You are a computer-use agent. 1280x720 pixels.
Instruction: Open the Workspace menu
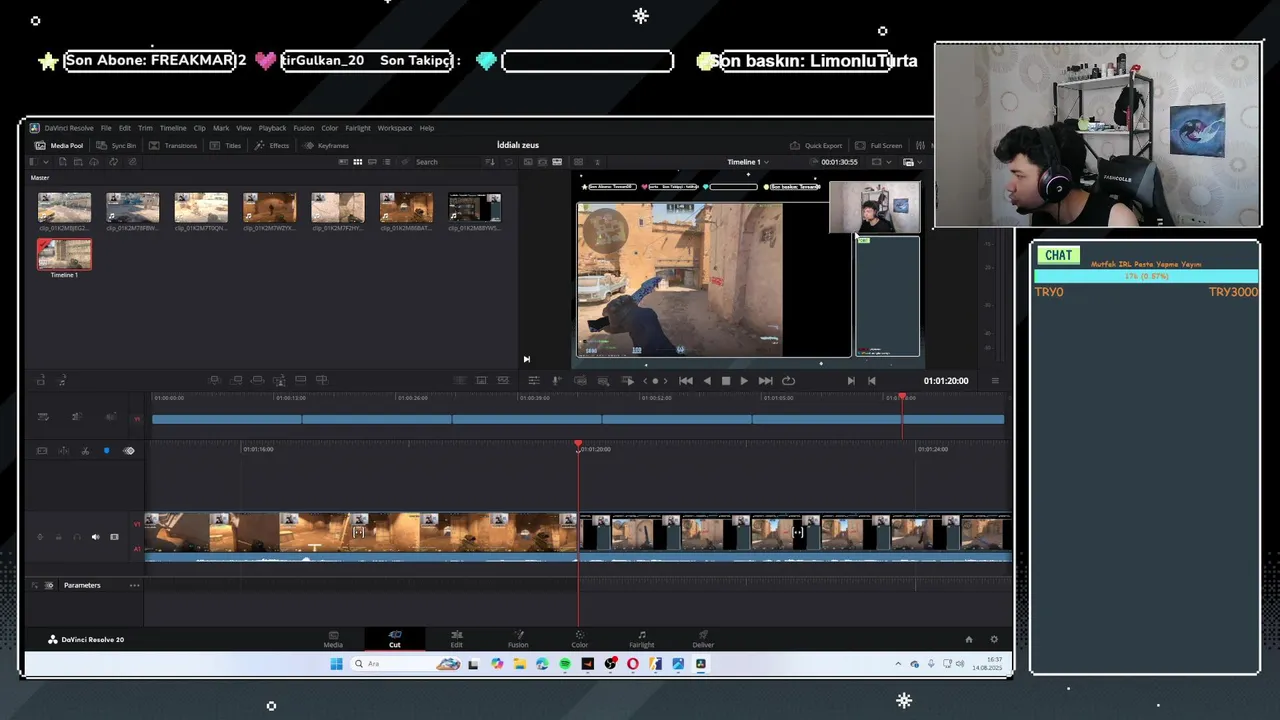[x=395, y=128]
